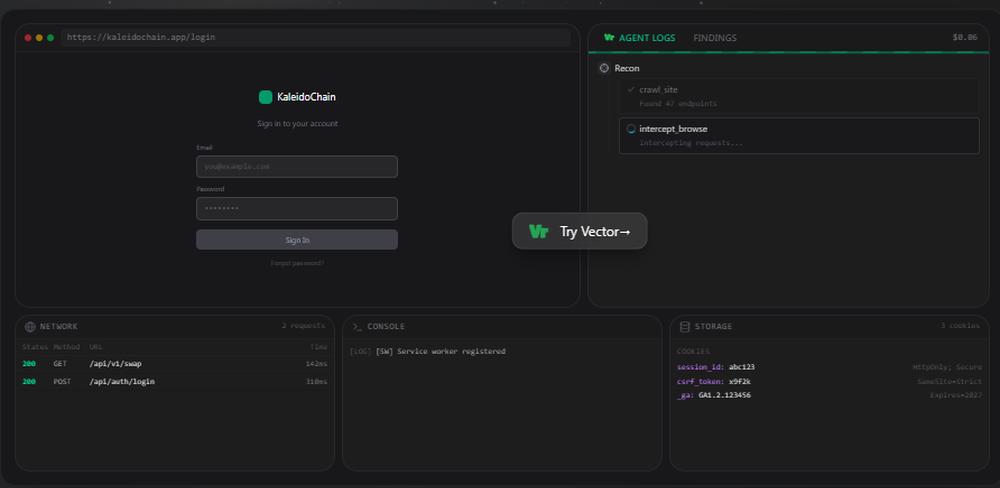1000x488 pixels.
Task: Click the $0.06 cost indicator
Action: (x=964, y=38)
